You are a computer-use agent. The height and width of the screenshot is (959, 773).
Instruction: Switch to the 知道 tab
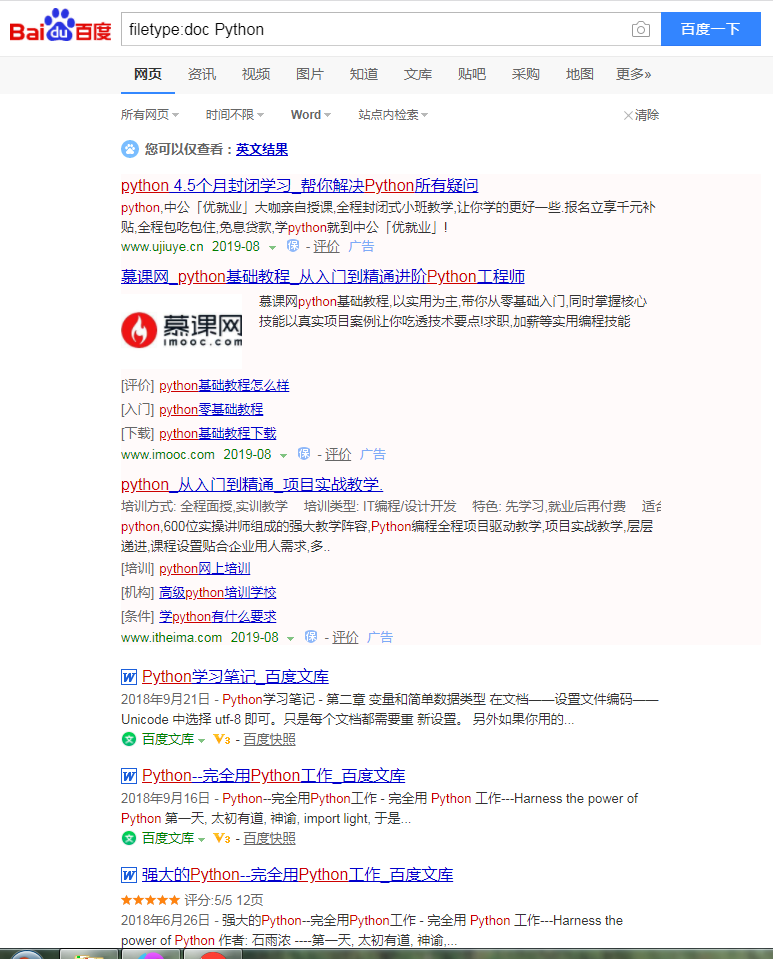tap(364, 75)
